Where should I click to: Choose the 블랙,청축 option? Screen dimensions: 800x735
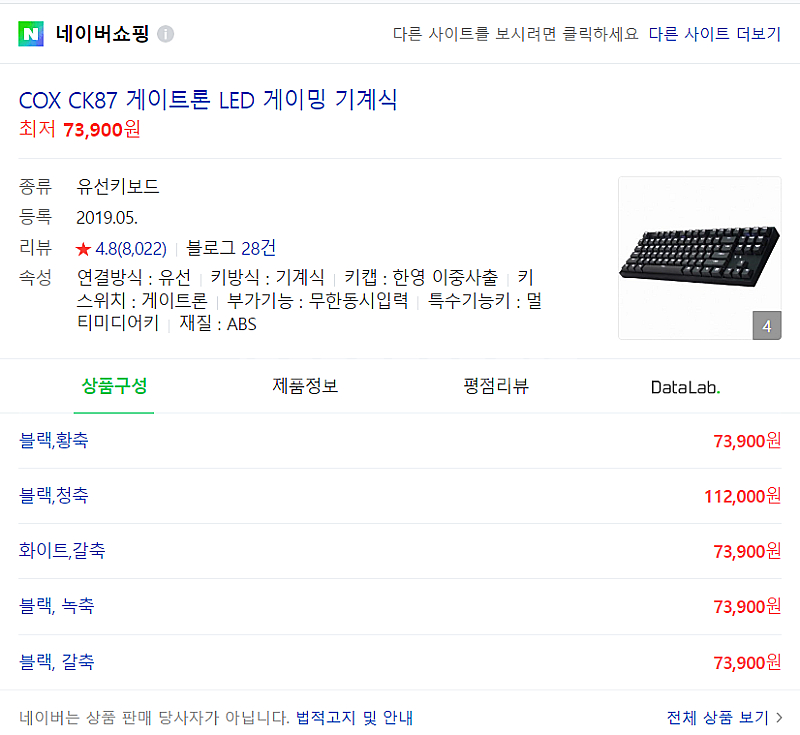click(x=54, y=495)
